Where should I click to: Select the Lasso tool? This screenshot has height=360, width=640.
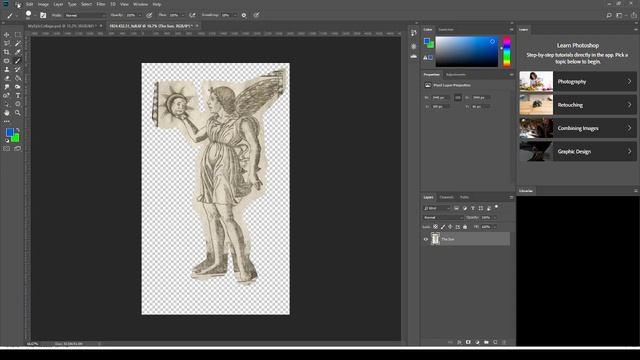pyautogui.click(x=7, y=44)
